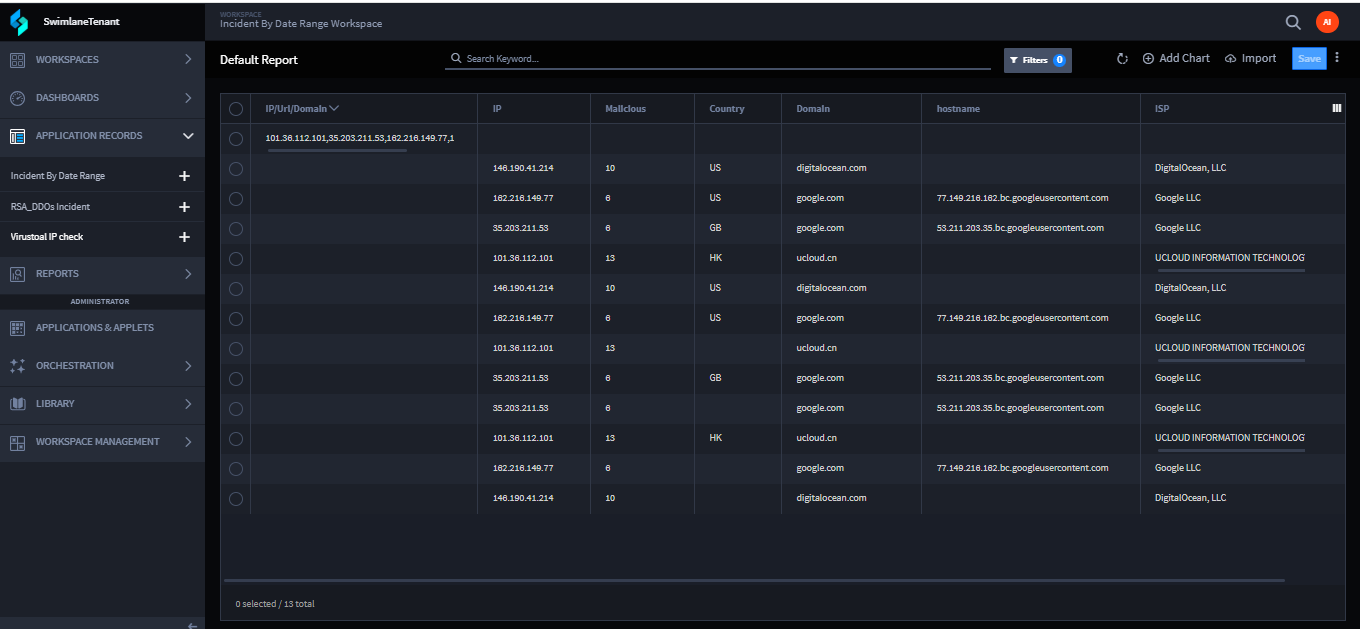Add new RSA_DDOs Incident record
The image size is (1360, 629).
(184, 207)
